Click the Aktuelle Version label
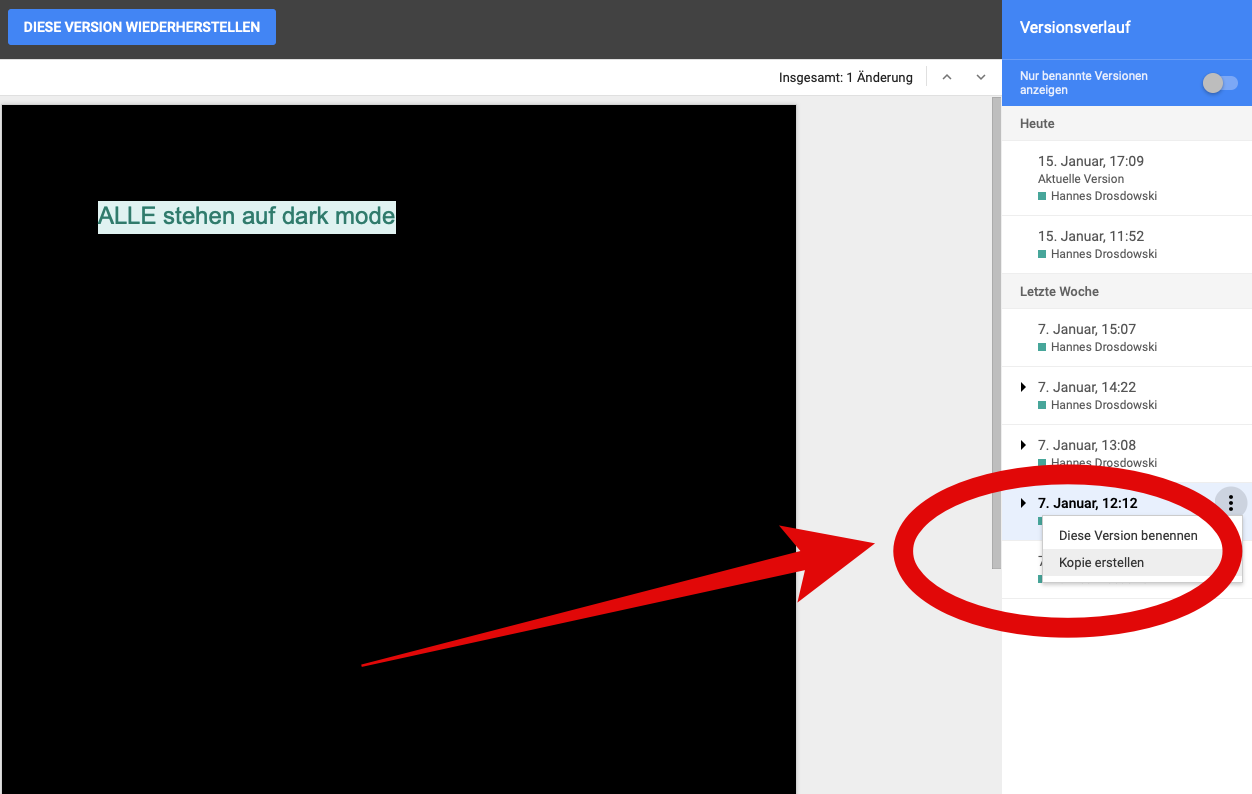This screenshot has width=1252, height=794. [x=1081, y=179]
